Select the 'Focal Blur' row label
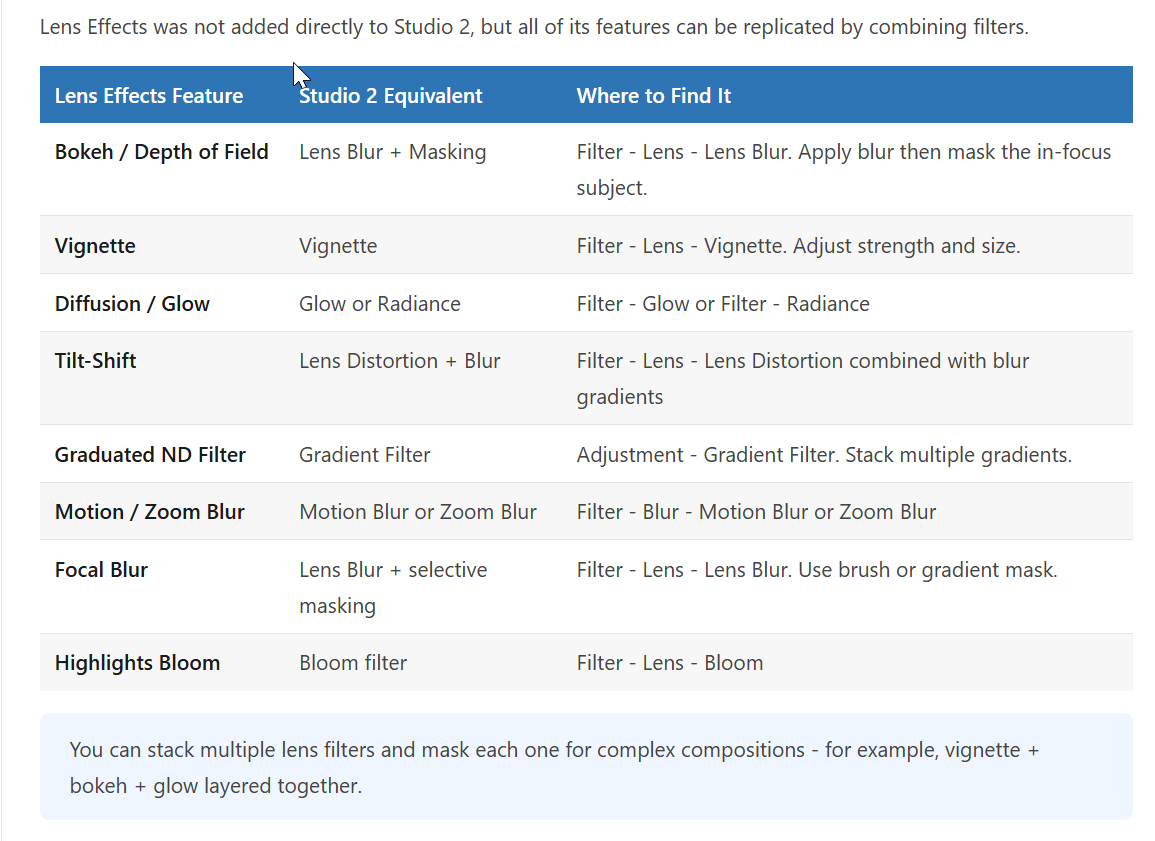Screen dimensions: 1155x841 [101, 570]
